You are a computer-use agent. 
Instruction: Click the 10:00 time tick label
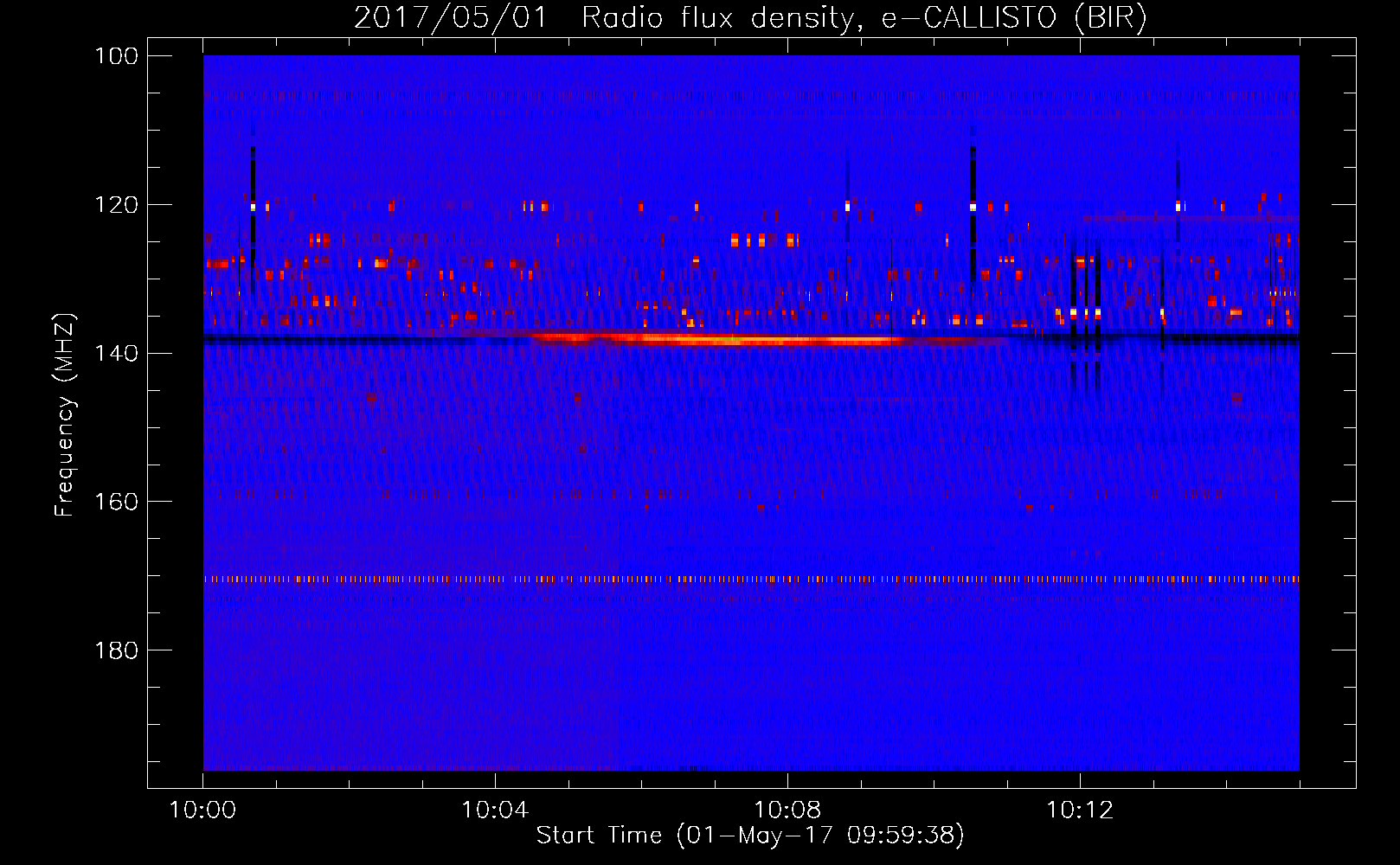click(202, 811)
